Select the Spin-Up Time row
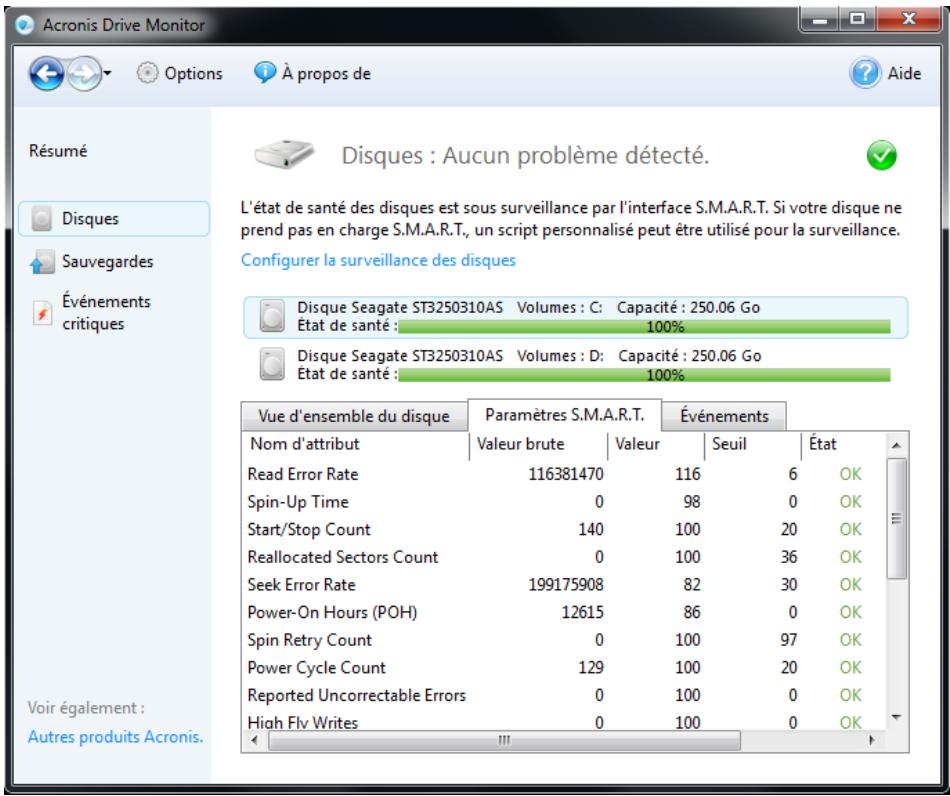 (x=563, y=502)
